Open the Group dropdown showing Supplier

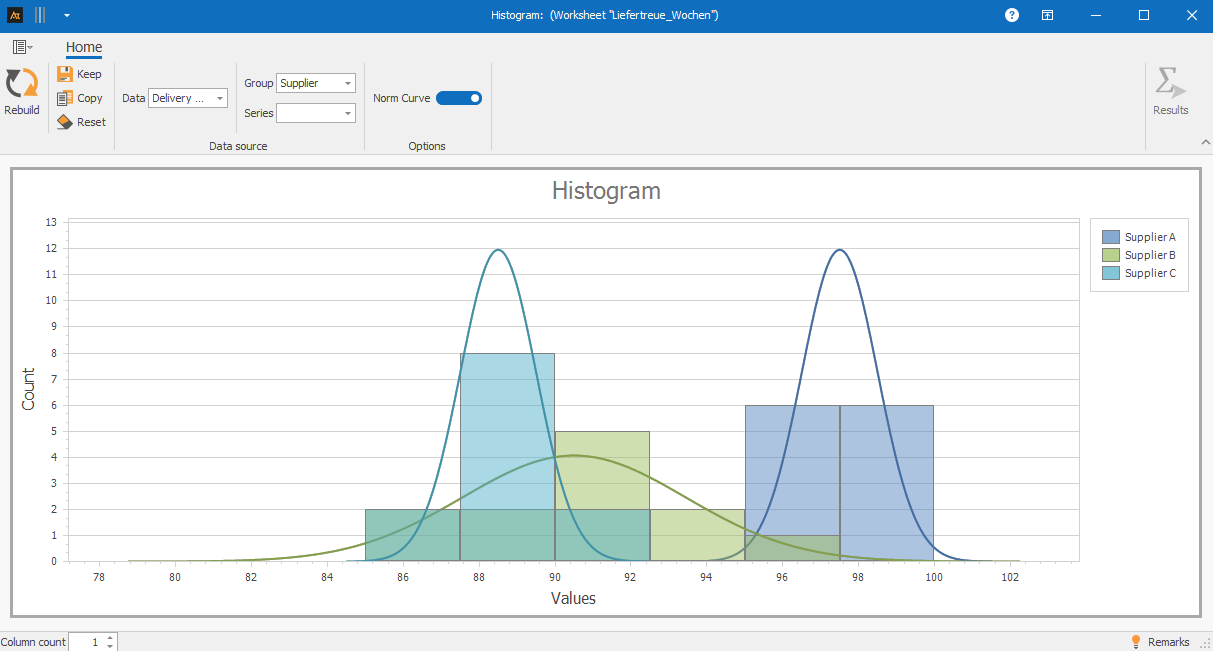[x=315, y=83]
